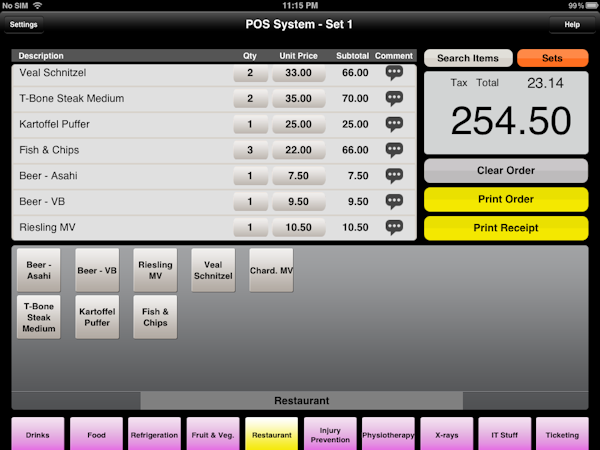Image resolution: width=600 pixels, height=450 pixels.
Task: Click the Restaurant category title bar
Action: pos(302,401)
